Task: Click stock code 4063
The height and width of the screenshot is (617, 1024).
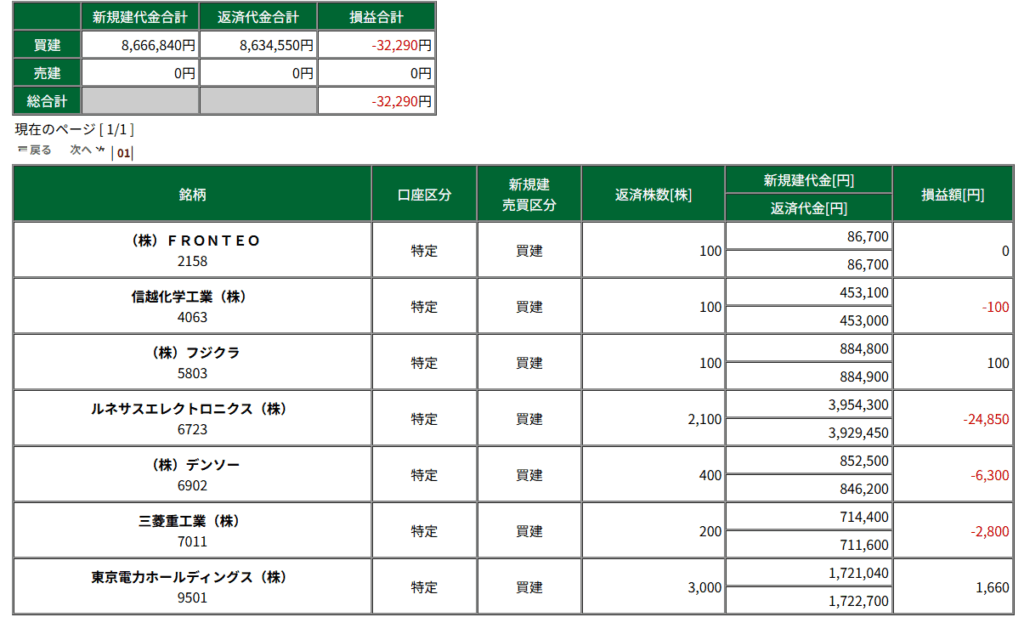Action: pyautogui.click(x=192, y=317)
